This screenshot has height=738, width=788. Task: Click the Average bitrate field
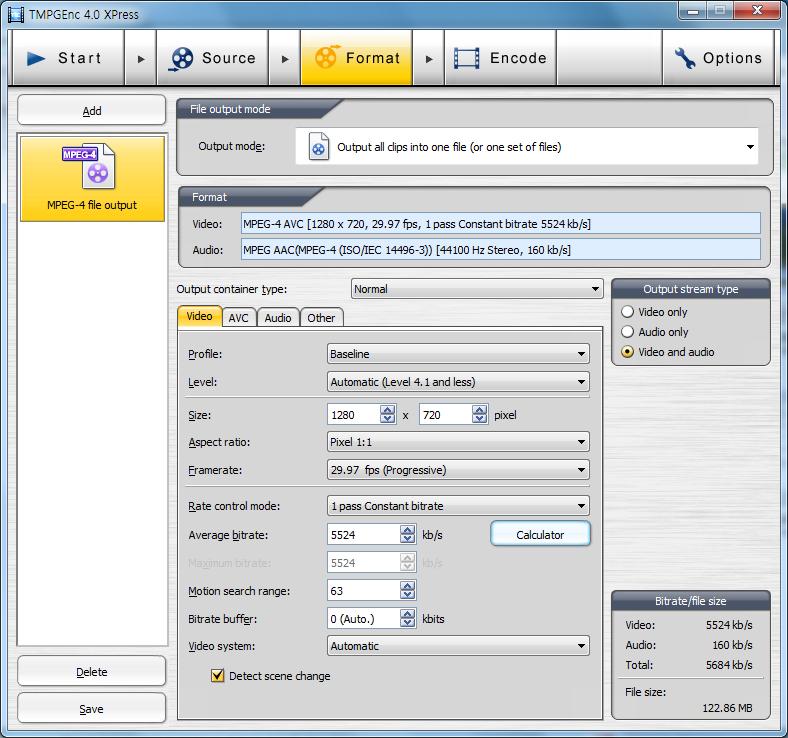coord(364,535)
